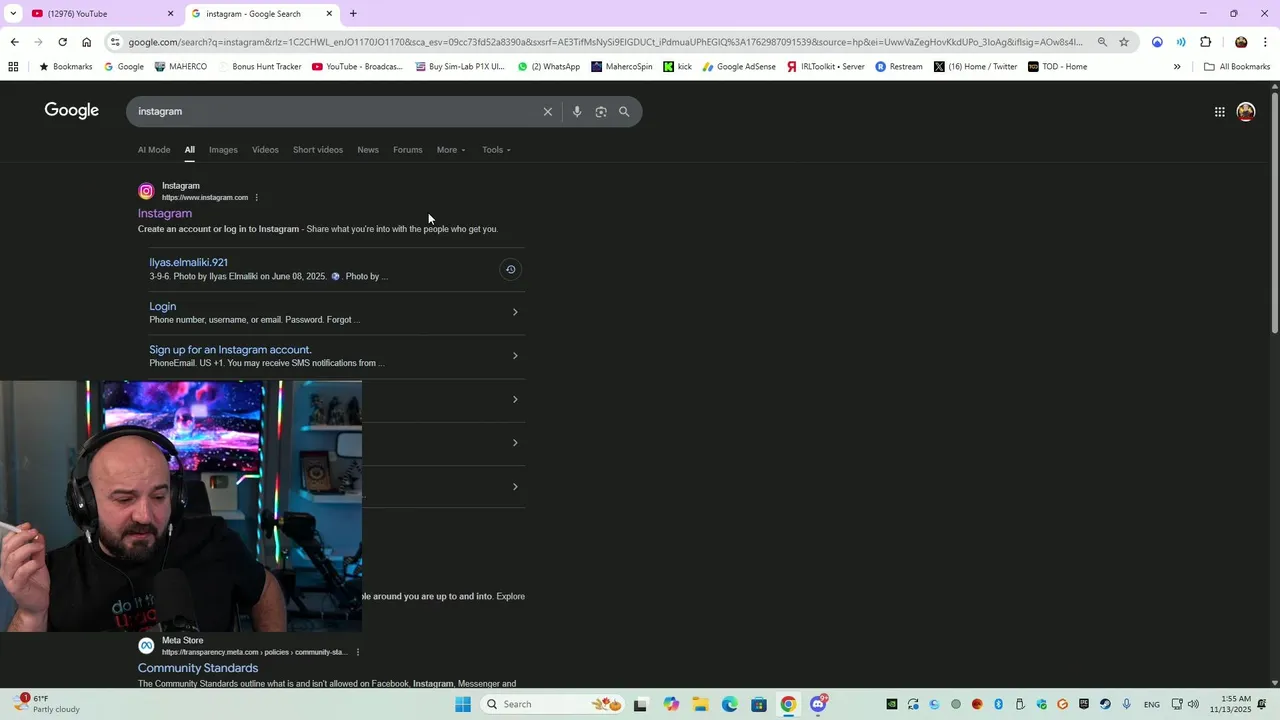Expand the Tools dropdown

[x=496, y=150]
